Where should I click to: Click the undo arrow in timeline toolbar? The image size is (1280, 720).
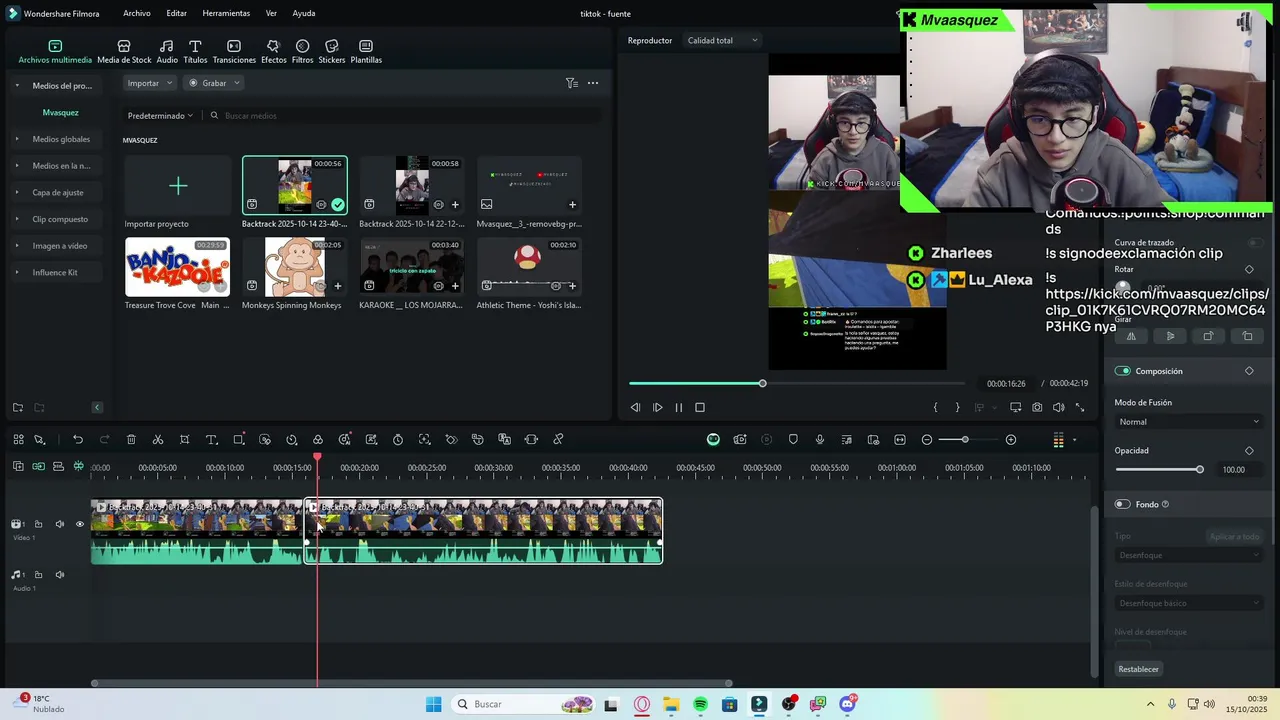point(78,440)
